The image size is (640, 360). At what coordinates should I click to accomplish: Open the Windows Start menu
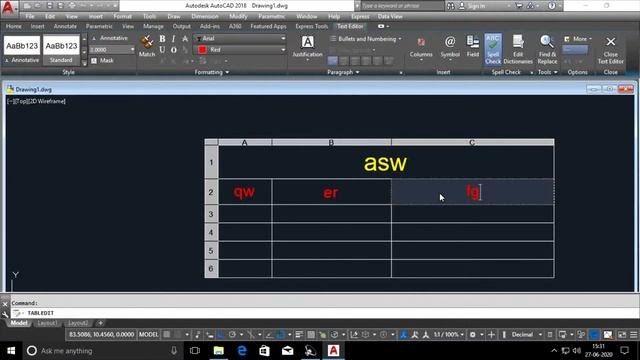pos(11,351)
